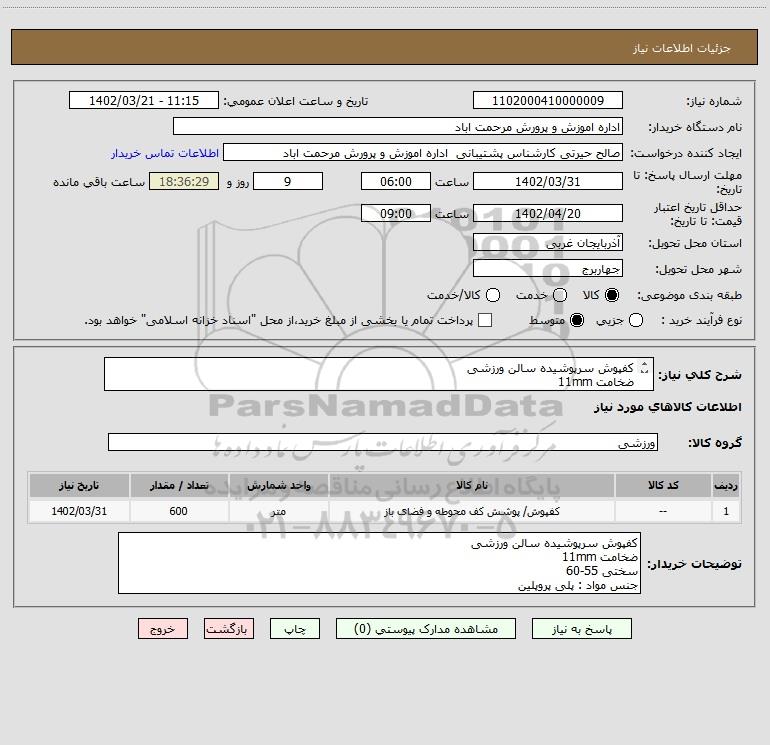Viewport: 770px width, 745px height.
Task: Click the توضیحات خریدار text area
Action: click(379, 563)
